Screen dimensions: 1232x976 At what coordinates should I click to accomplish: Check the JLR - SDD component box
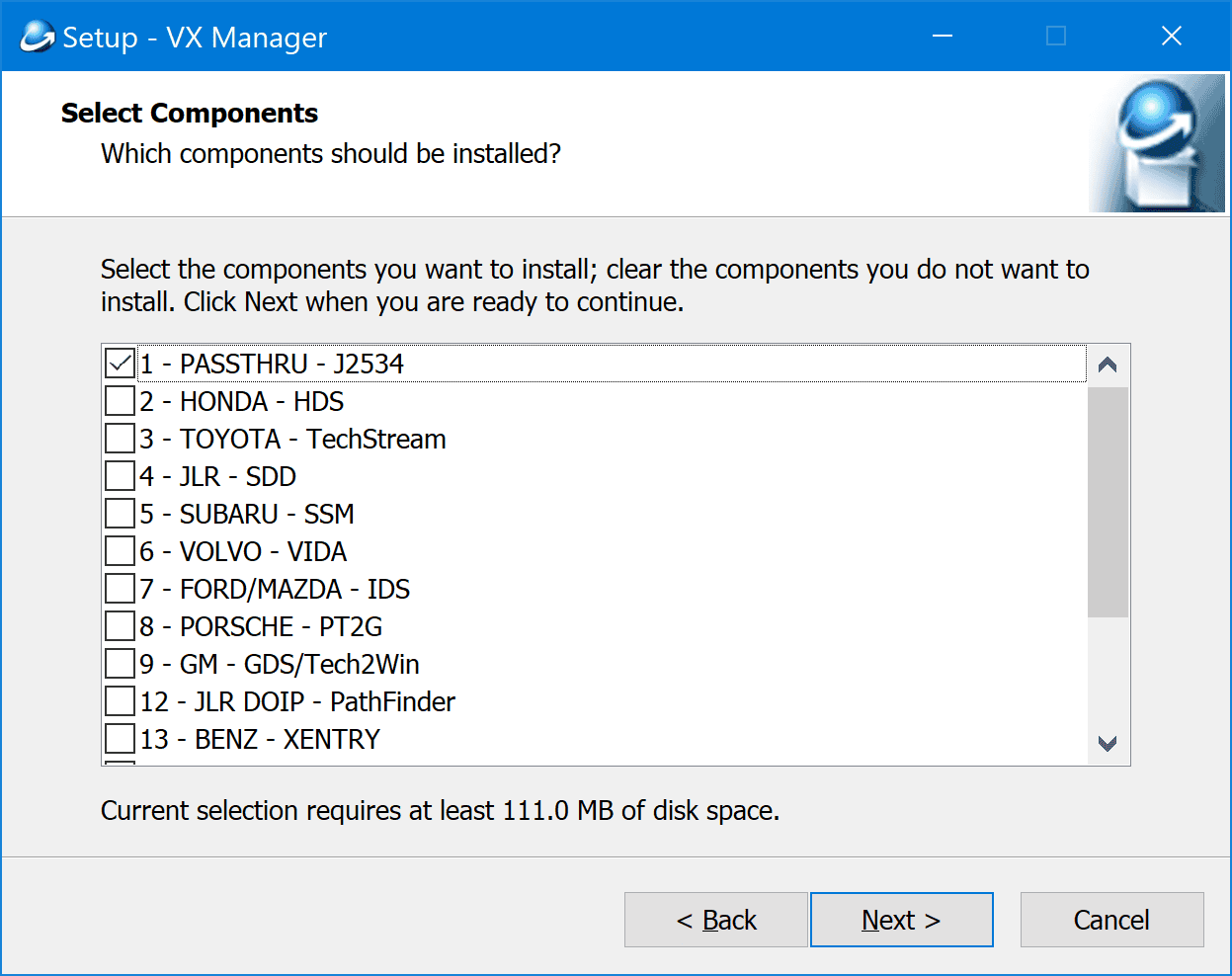120,476
